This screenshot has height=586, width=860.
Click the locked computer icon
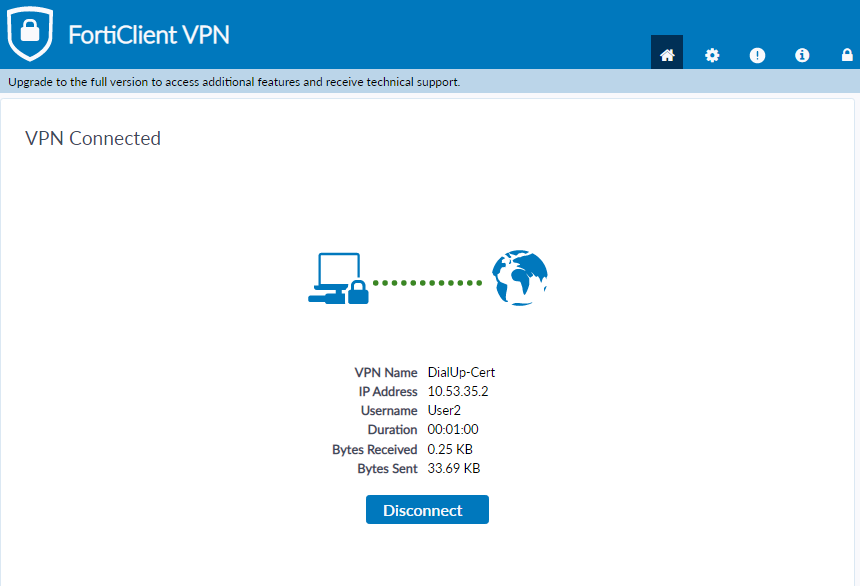coord(338,278)
